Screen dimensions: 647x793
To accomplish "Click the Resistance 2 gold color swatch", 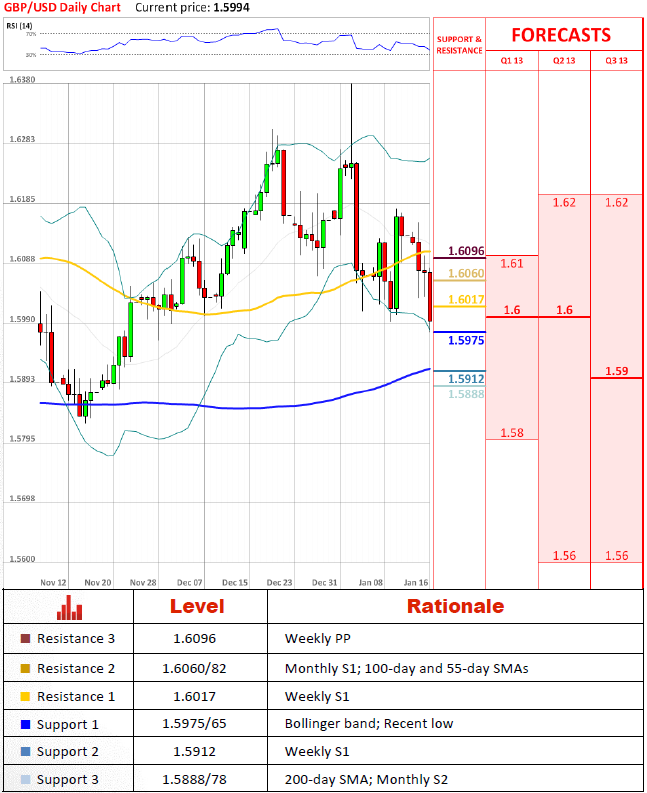I will click(x=25, y=669).
